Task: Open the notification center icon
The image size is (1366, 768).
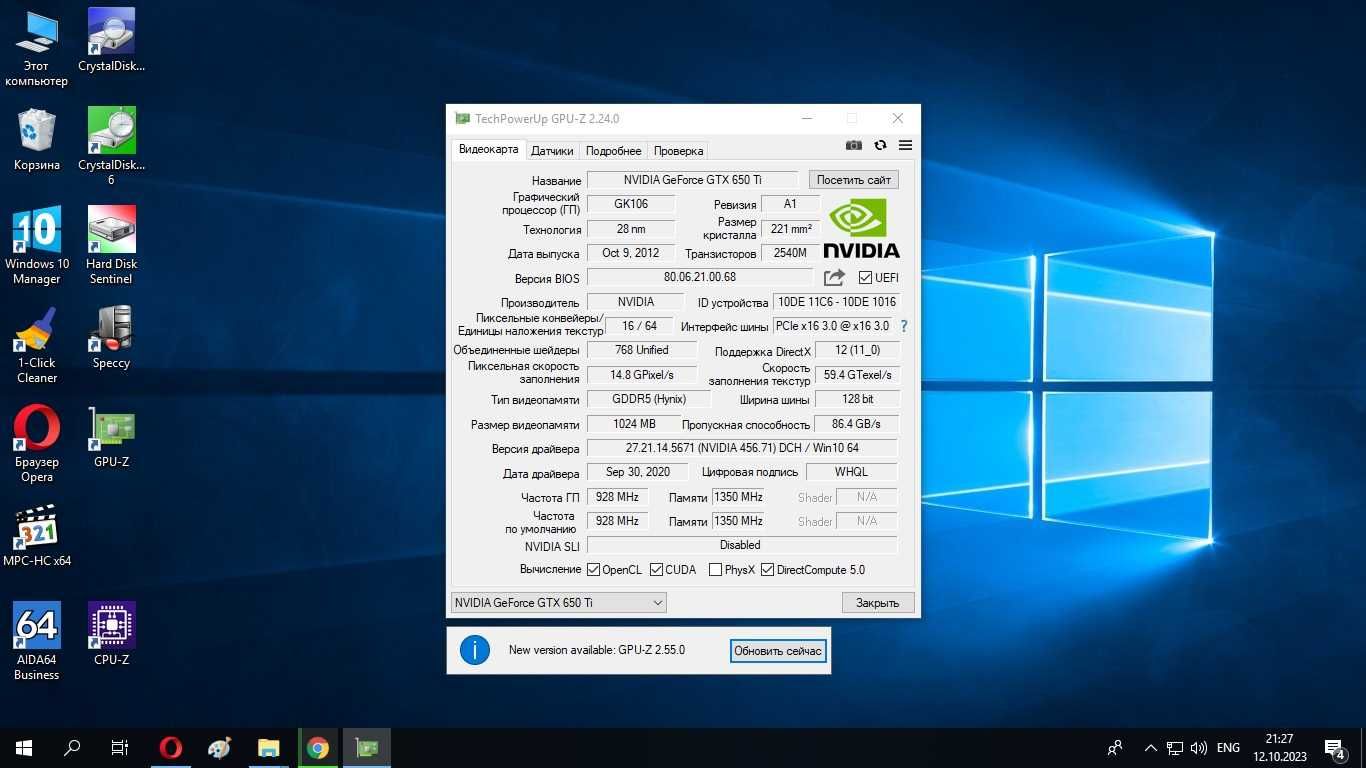Action: 1334,747
